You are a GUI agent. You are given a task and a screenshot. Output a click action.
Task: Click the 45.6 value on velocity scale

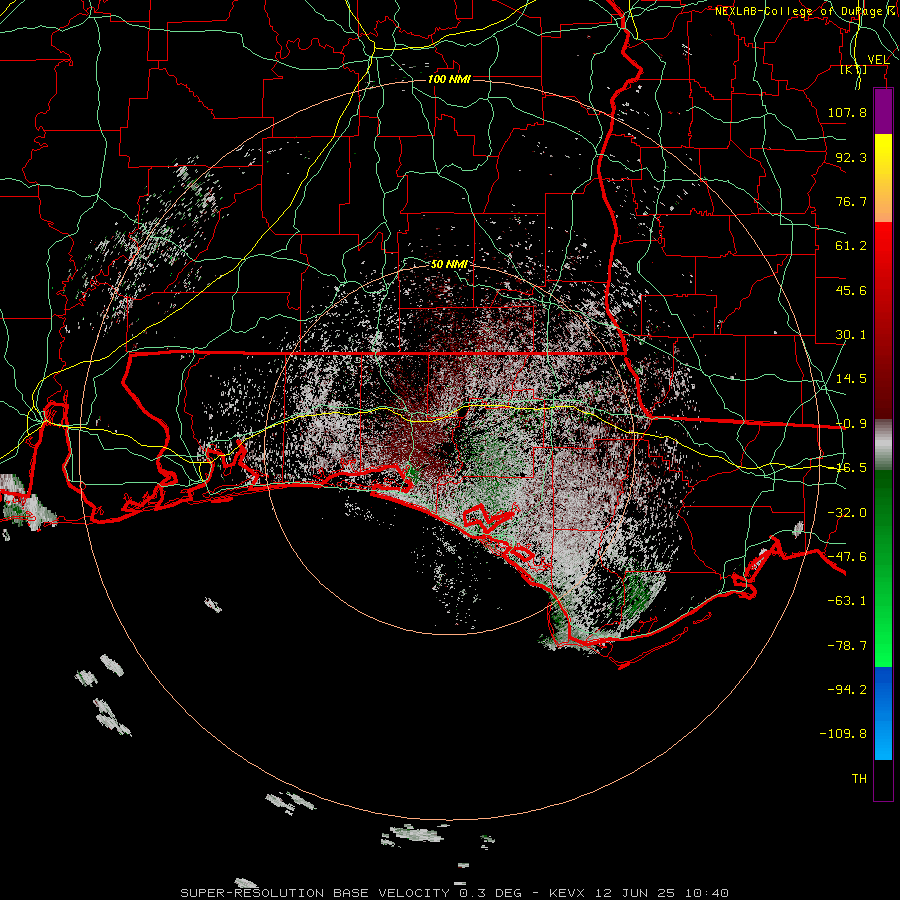click(x=851, y=290)
